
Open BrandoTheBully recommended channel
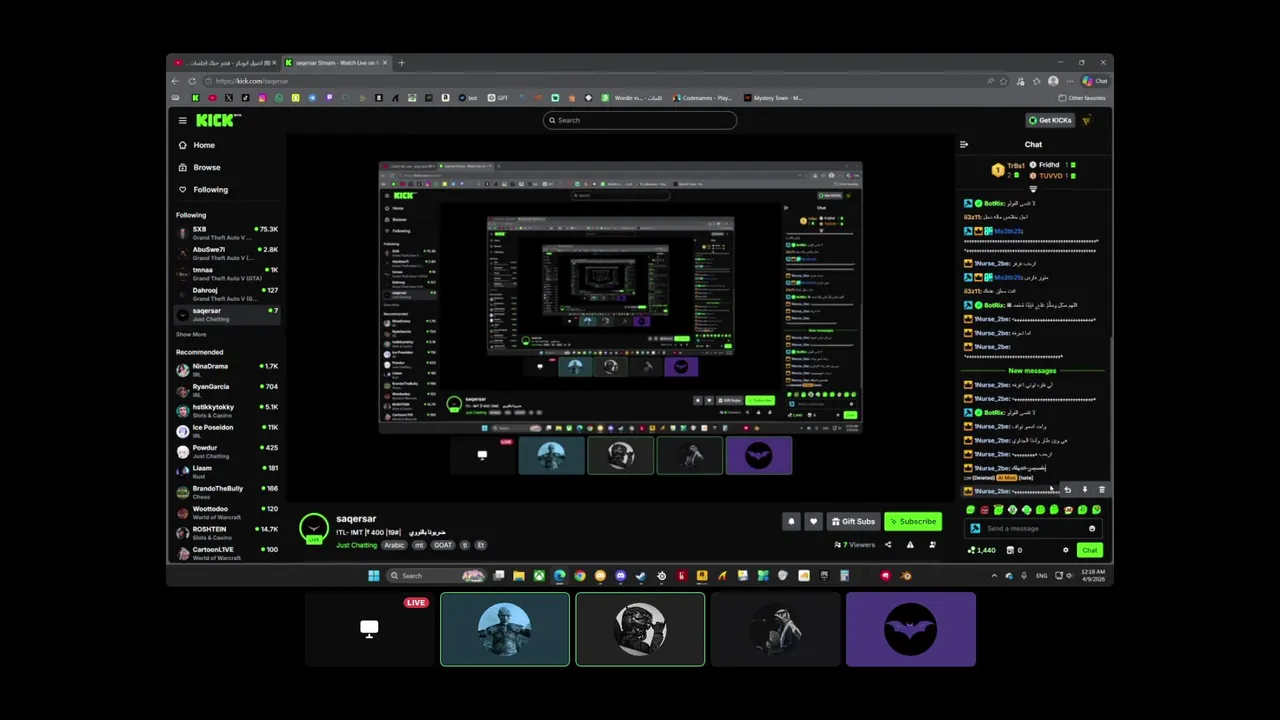click(x=227, y=492)
